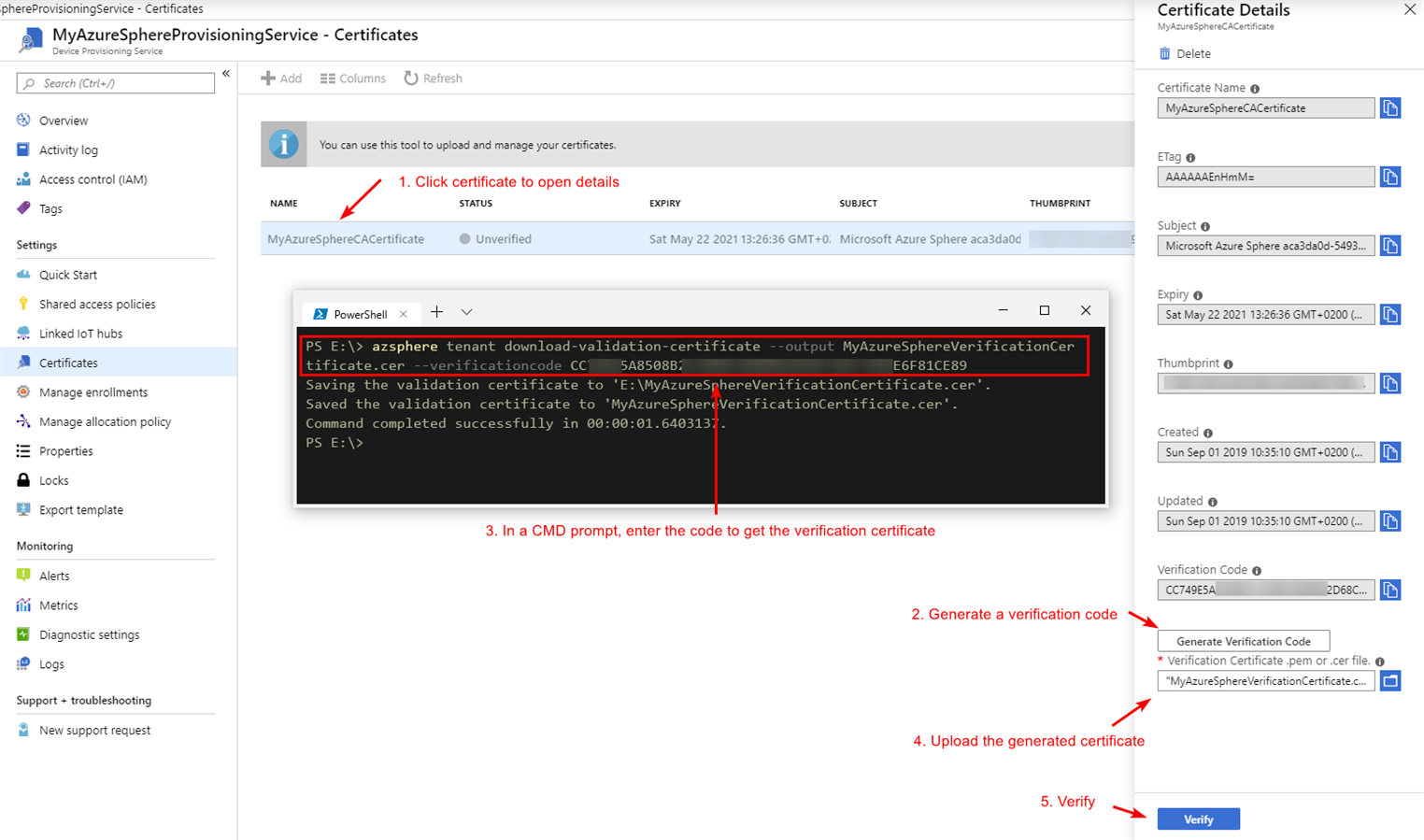Copy the Thumbprint value
This screenshot has width=1424, height=840.
tap(1390, 383)
